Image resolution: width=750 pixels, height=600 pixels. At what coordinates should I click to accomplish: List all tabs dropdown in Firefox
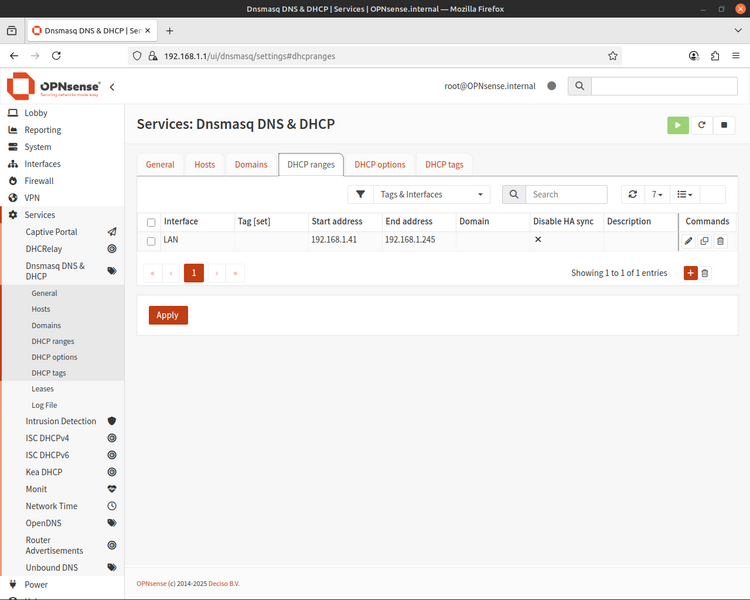point(738,31)
